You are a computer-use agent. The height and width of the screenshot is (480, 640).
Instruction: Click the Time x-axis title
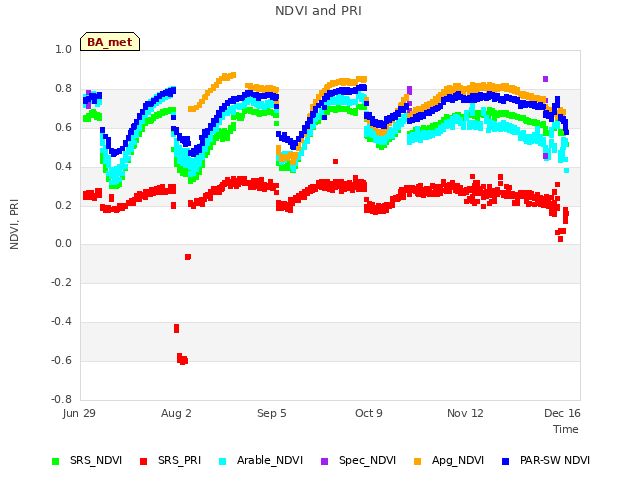(565, 429)
